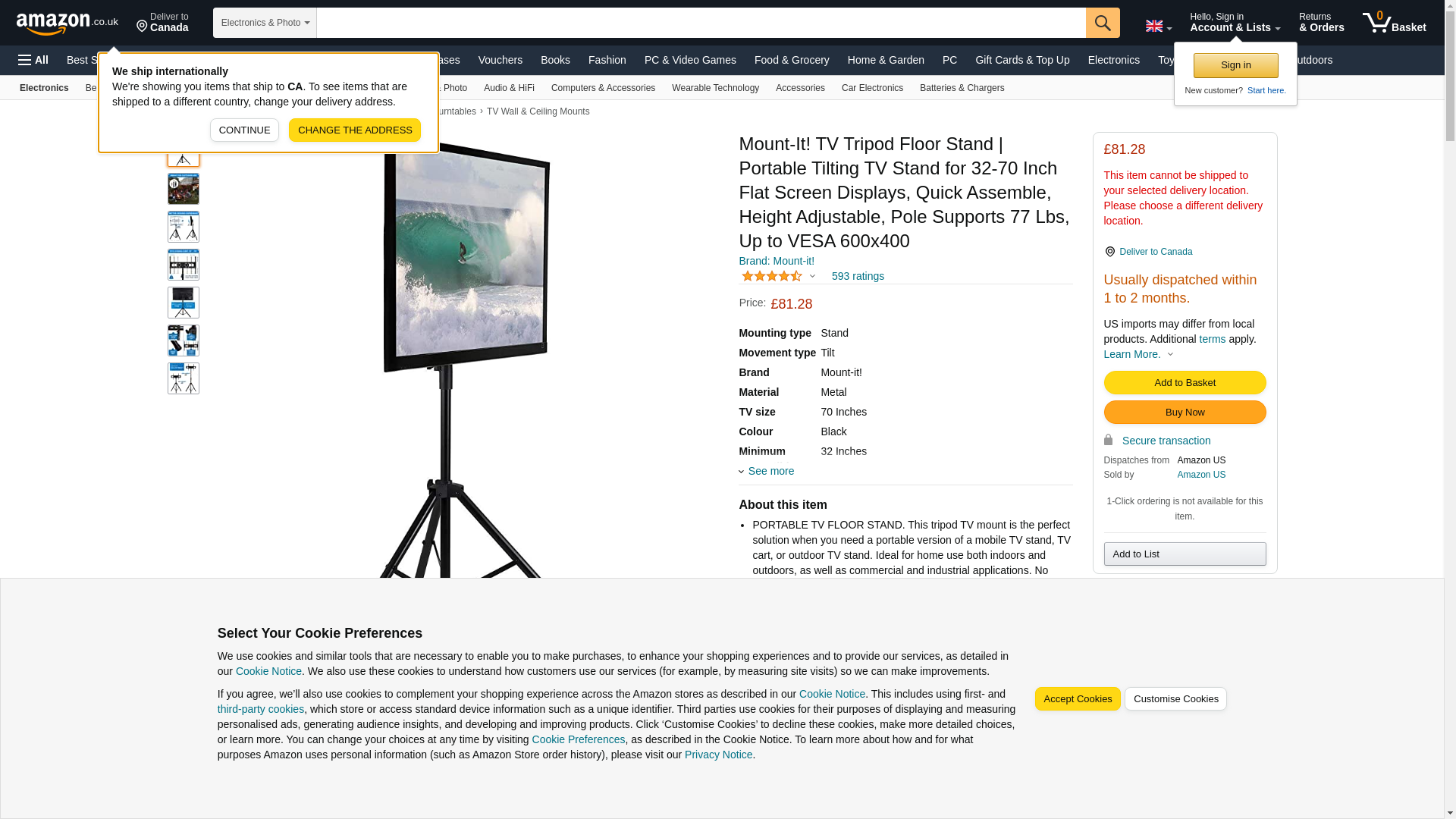
Task: Click the star rating graphic
Action: coord(772,276)
